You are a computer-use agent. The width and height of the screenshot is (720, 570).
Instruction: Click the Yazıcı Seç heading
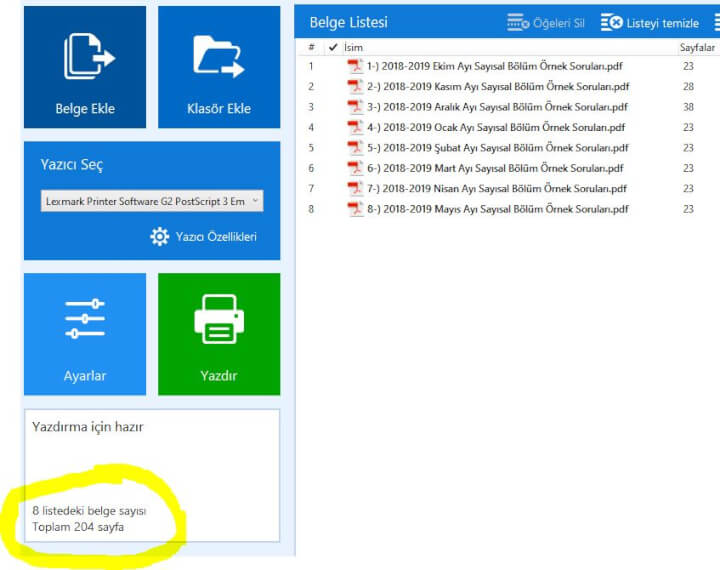pyautogui.click(x=72, y=164)
